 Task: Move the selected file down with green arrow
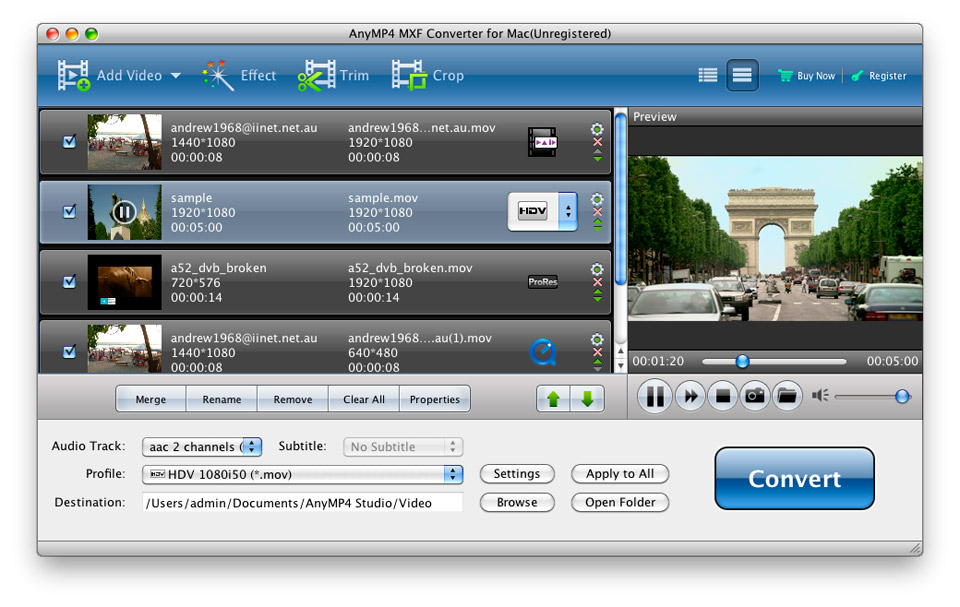point(587,399)
